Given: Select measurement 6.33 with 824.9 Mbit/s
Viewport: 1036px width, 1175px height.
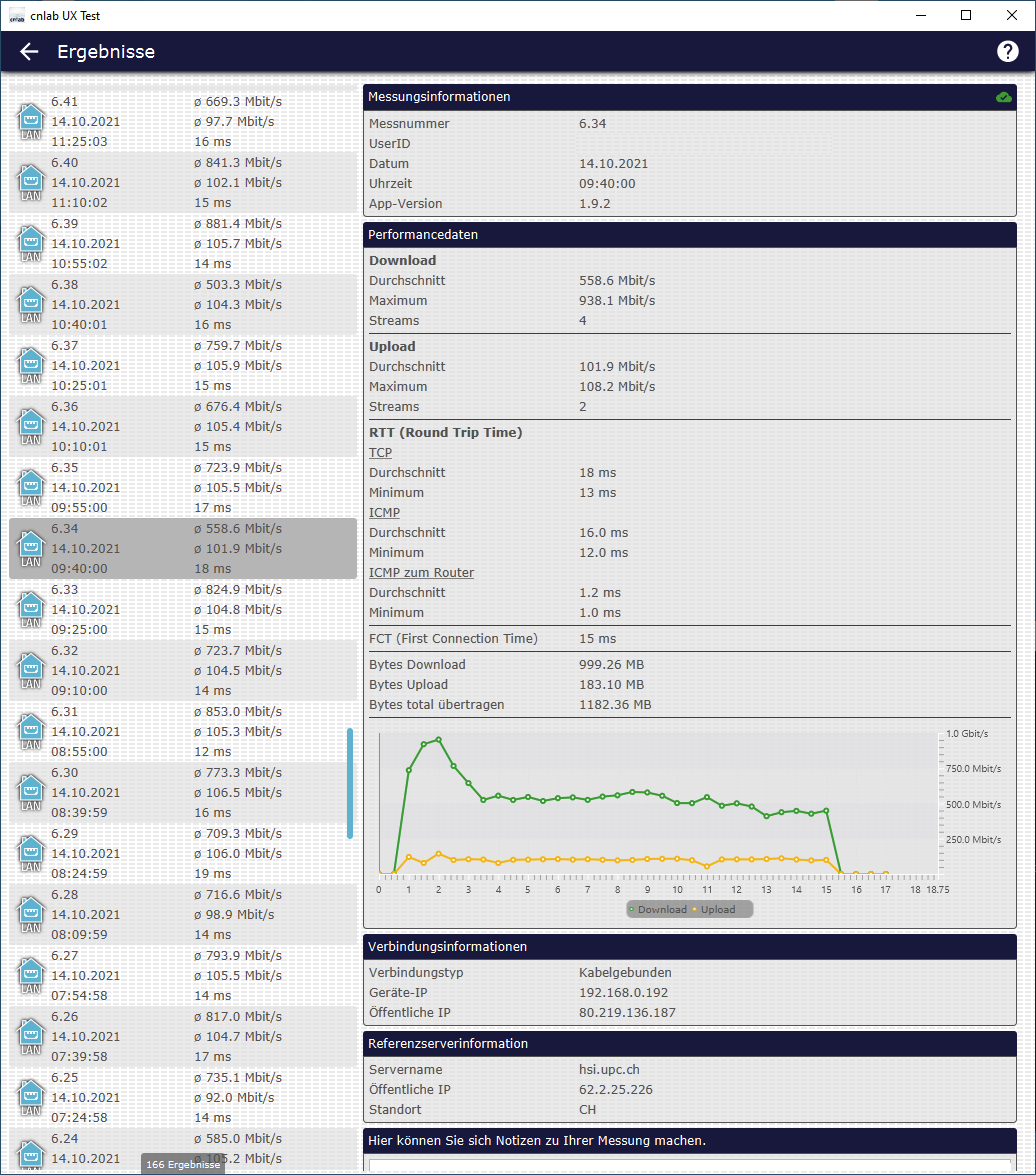Looking at the screenshot, I should point(182,610).
